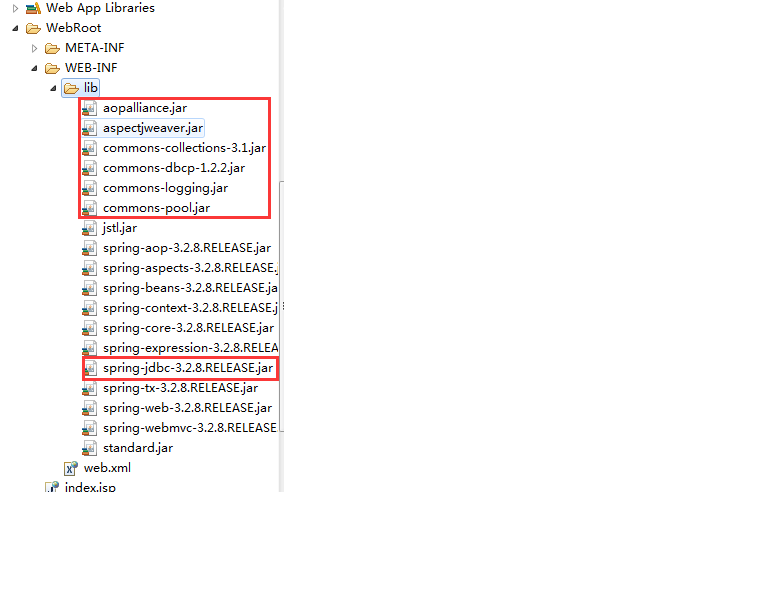
Task: Collapse the WebRoot folder arrow
Action: pyautogui.click(x=15, y=28)
